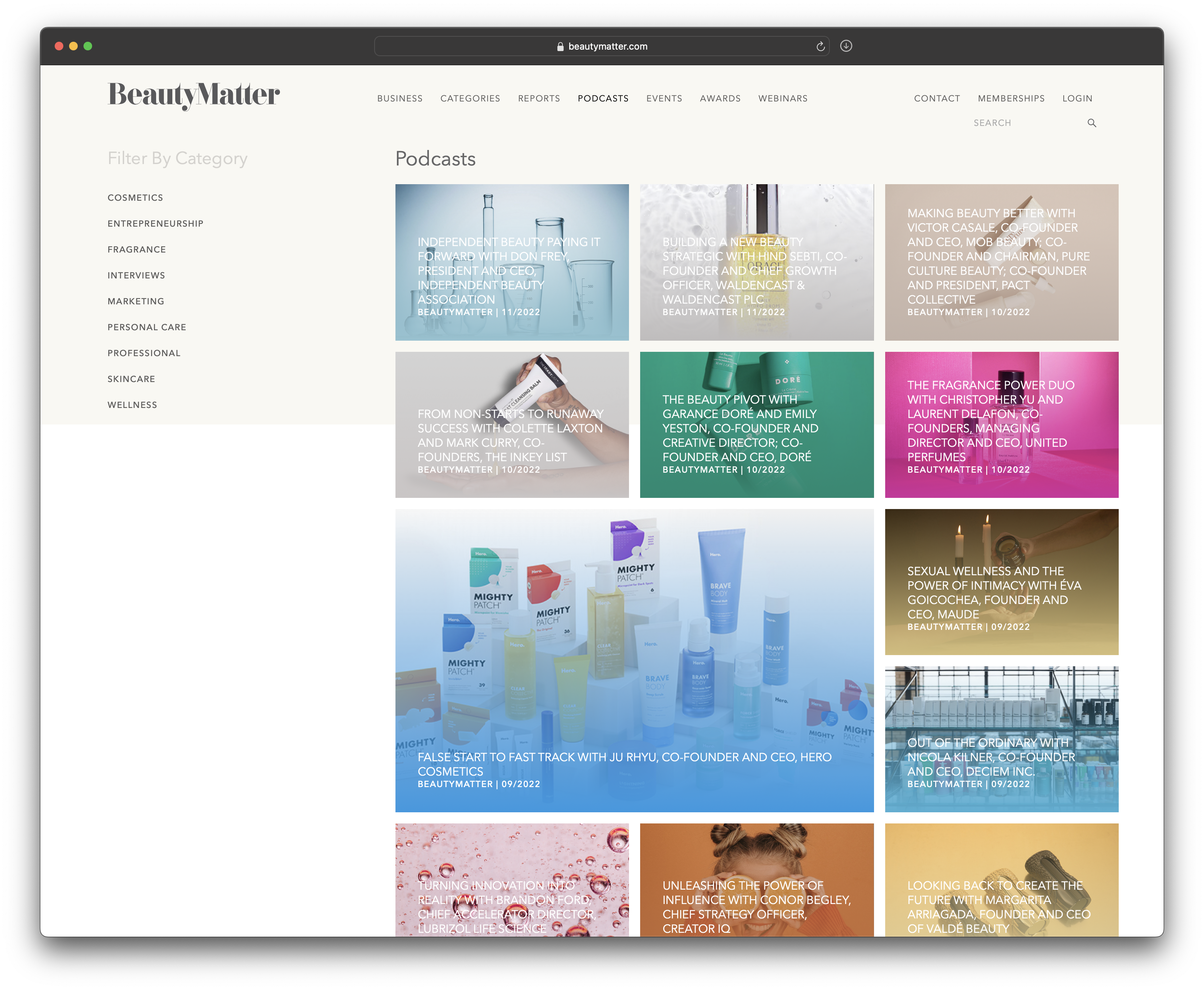Go home via BeautyMatter logo
Screen dimensions: 1204x990
tap(194, 95)
